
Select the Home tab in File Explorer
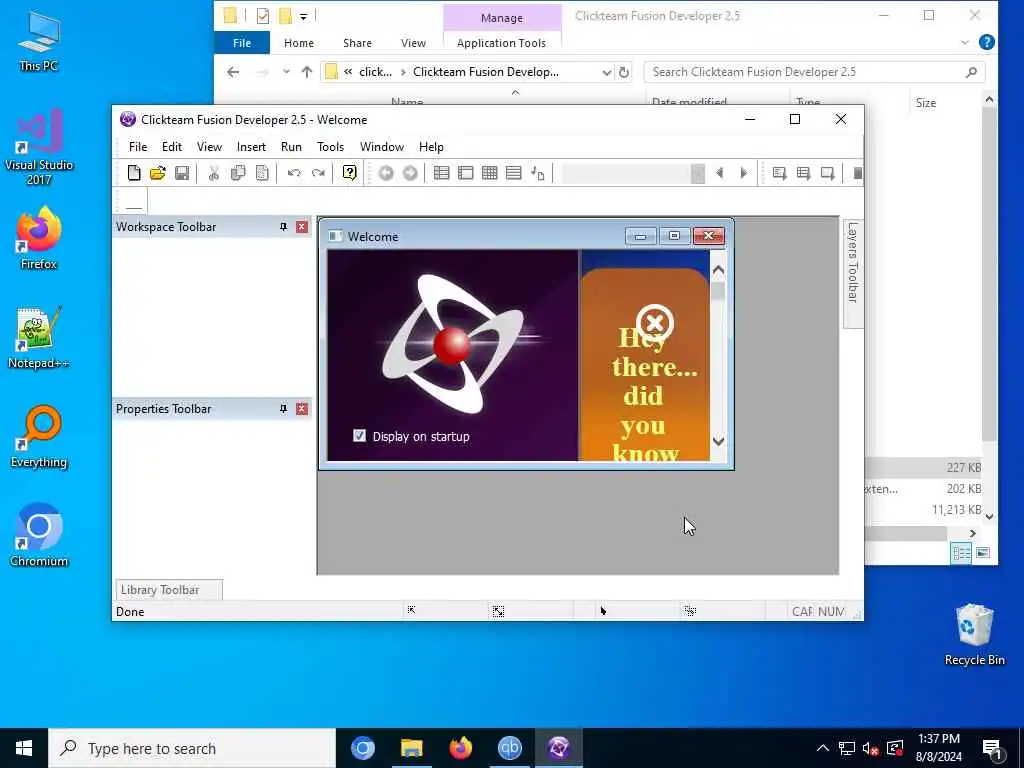(298, 43)
